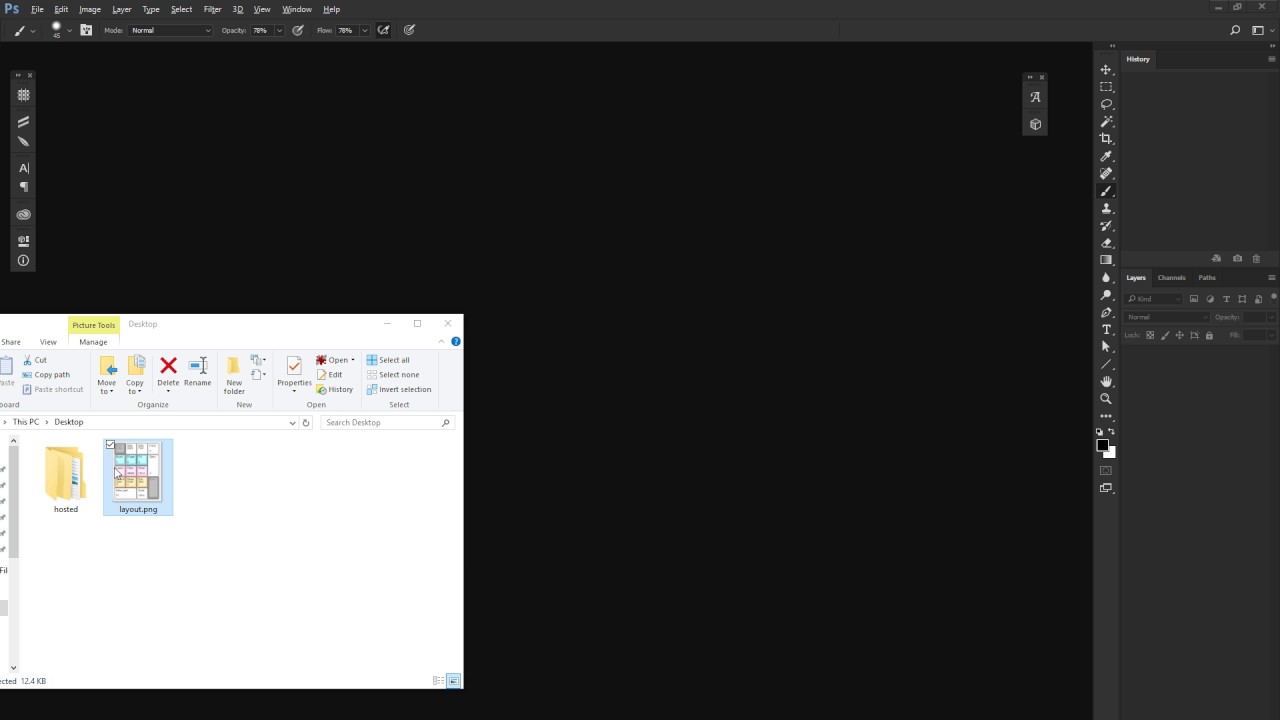Select the Rectangular Marquee tool
This screenshot has width=1280, height=720.
[x=1106, y=87]
